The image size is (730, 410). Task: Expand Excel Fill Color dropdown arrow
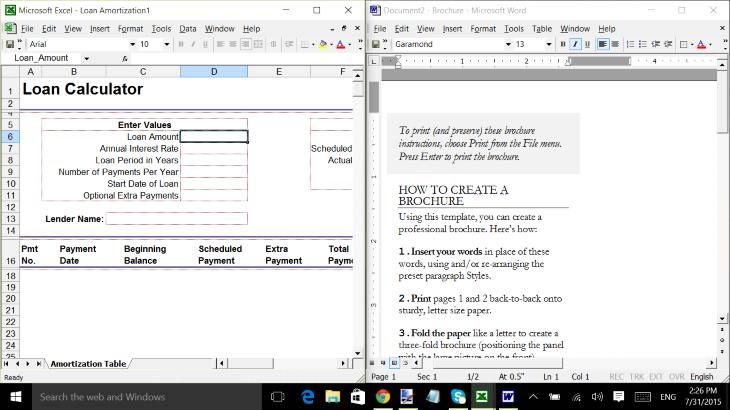[331, 44]
